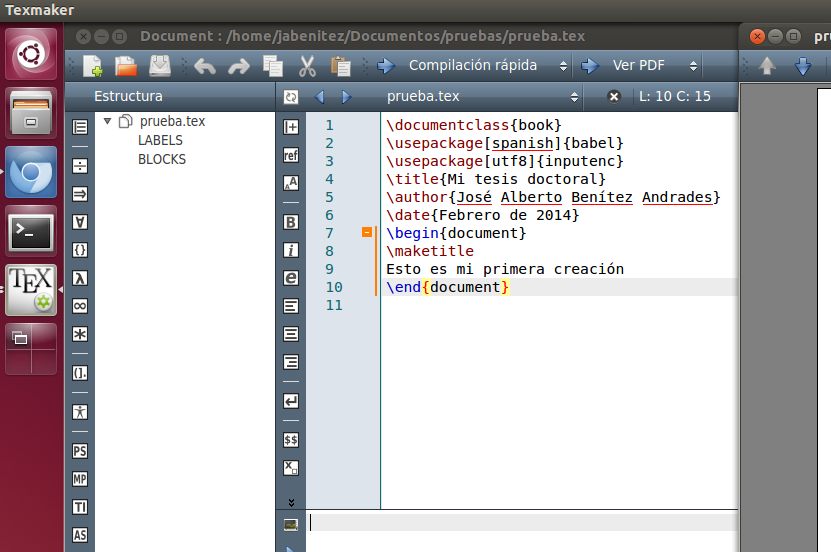Paste from clipboard icon

click(x=340, y=66)
